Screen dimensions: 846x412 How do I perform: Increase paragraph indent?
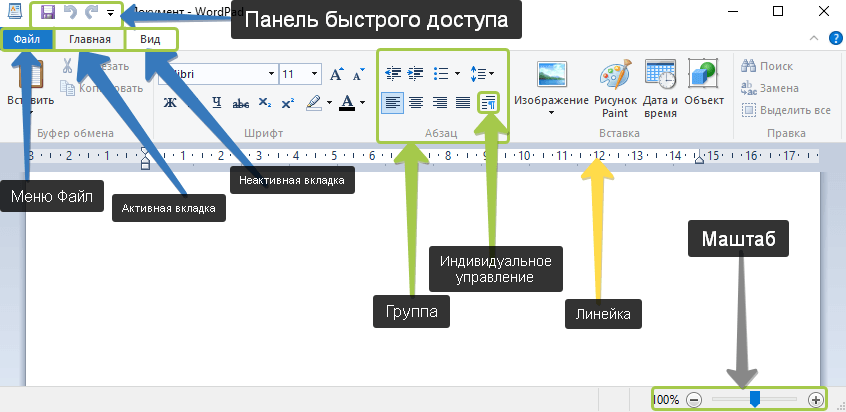click(x=415, y=73)
